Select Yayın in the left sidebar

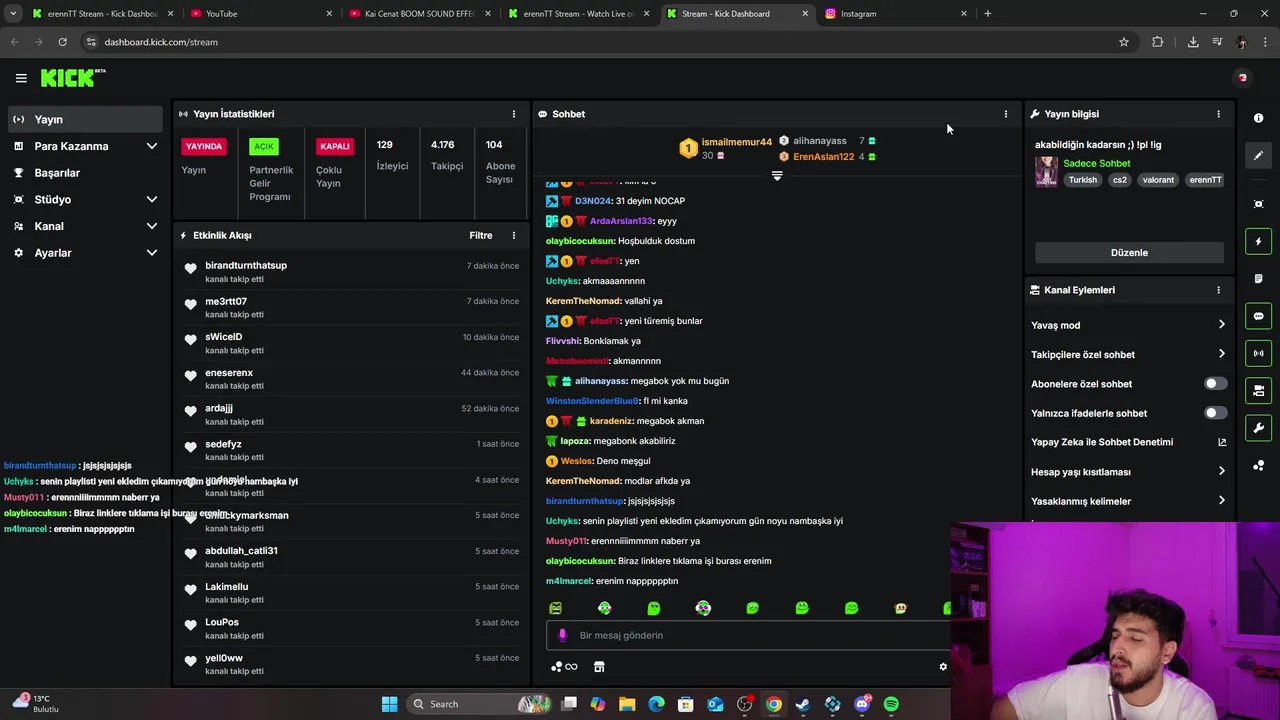point(86,119)
